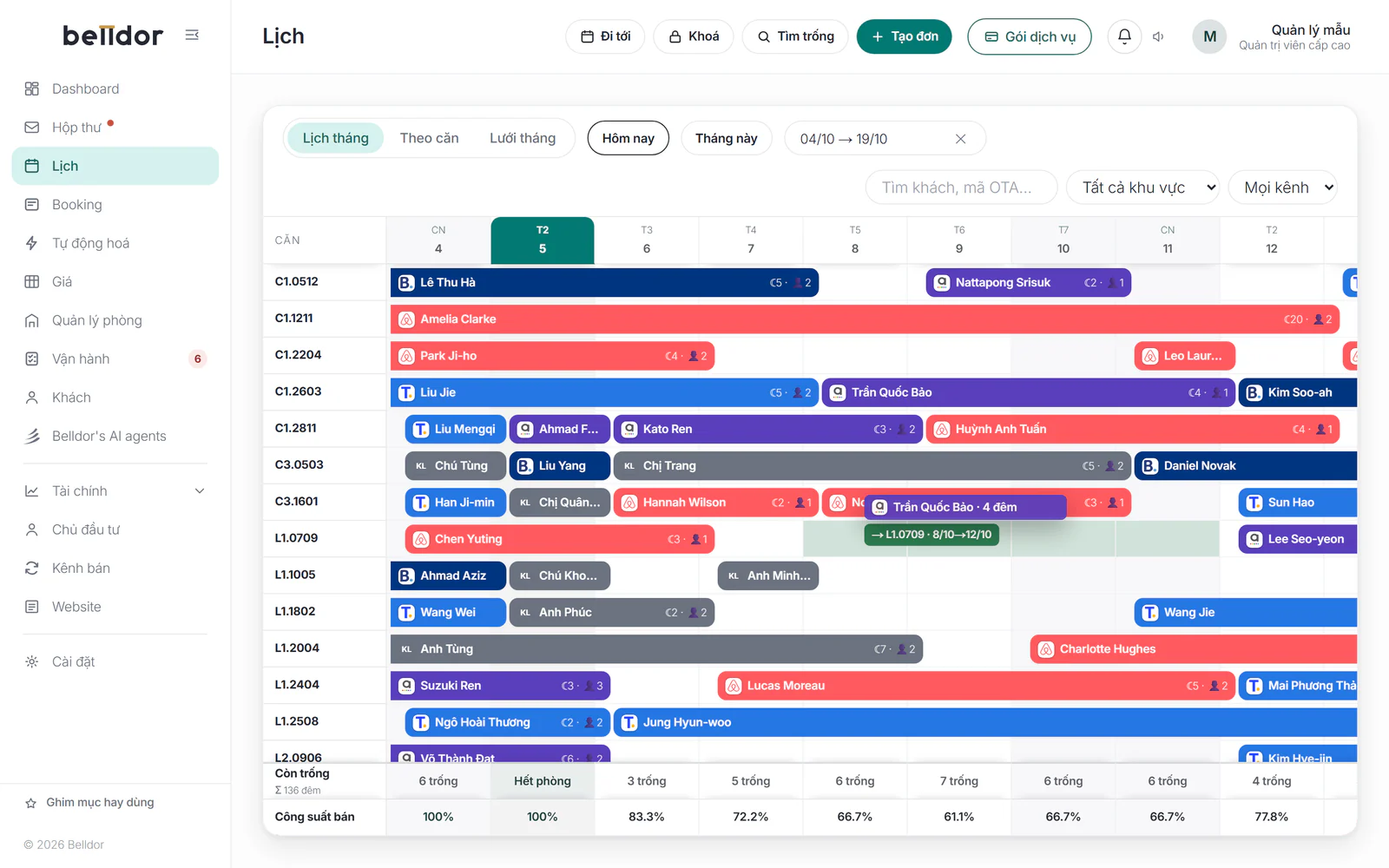Open the Mọi kênh channel dropdown
The width and height of the screenshot is (1389, 868).
coord(1283,187)
